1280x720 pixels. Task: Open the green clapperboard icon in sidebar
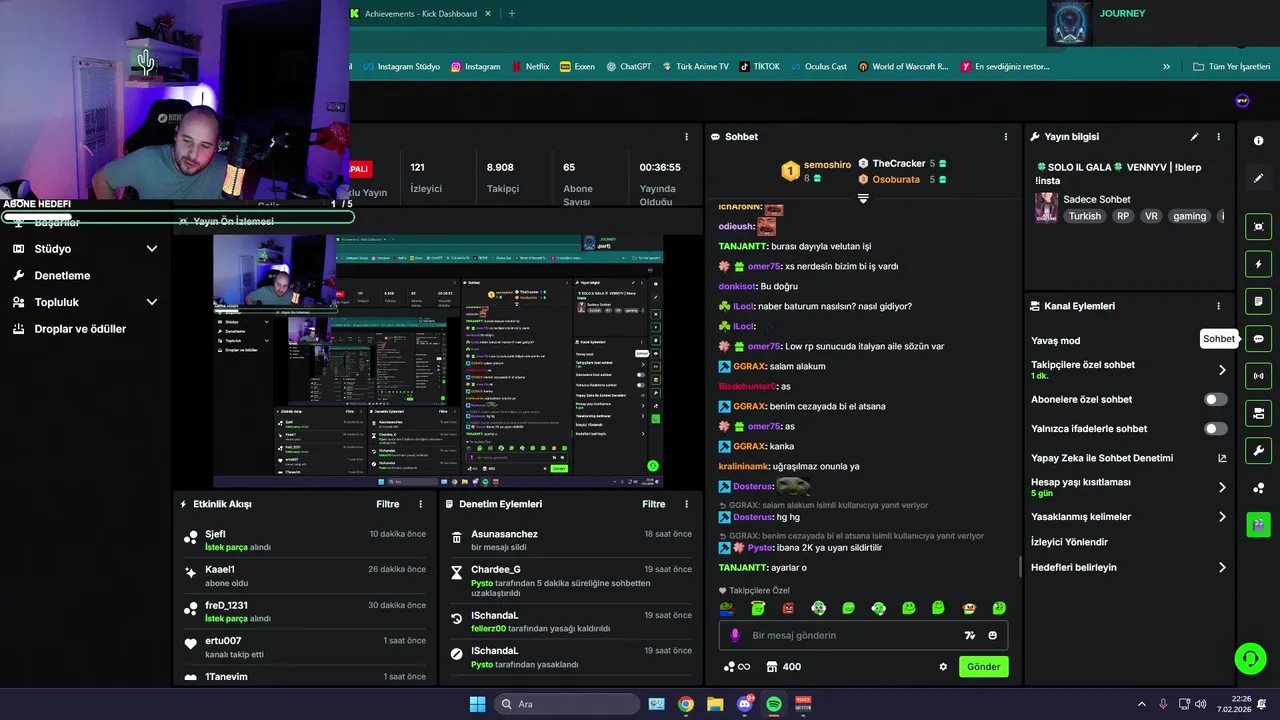coord(1258,525)
